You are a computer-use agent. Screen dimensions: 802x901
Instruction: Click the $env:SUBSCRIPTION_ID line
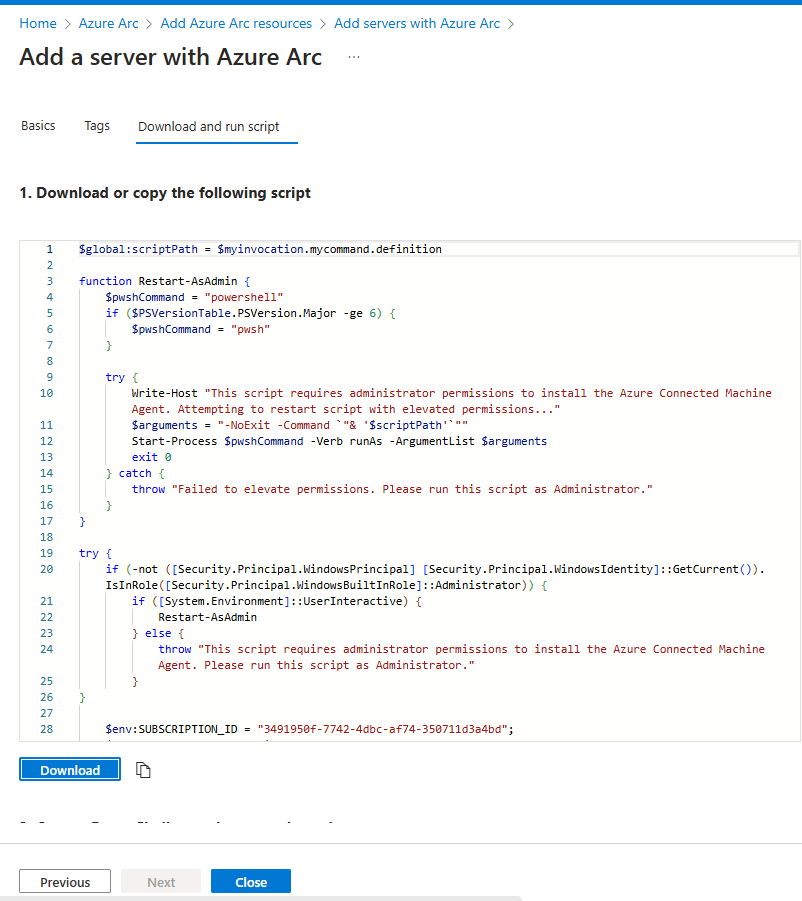[310, 729]
